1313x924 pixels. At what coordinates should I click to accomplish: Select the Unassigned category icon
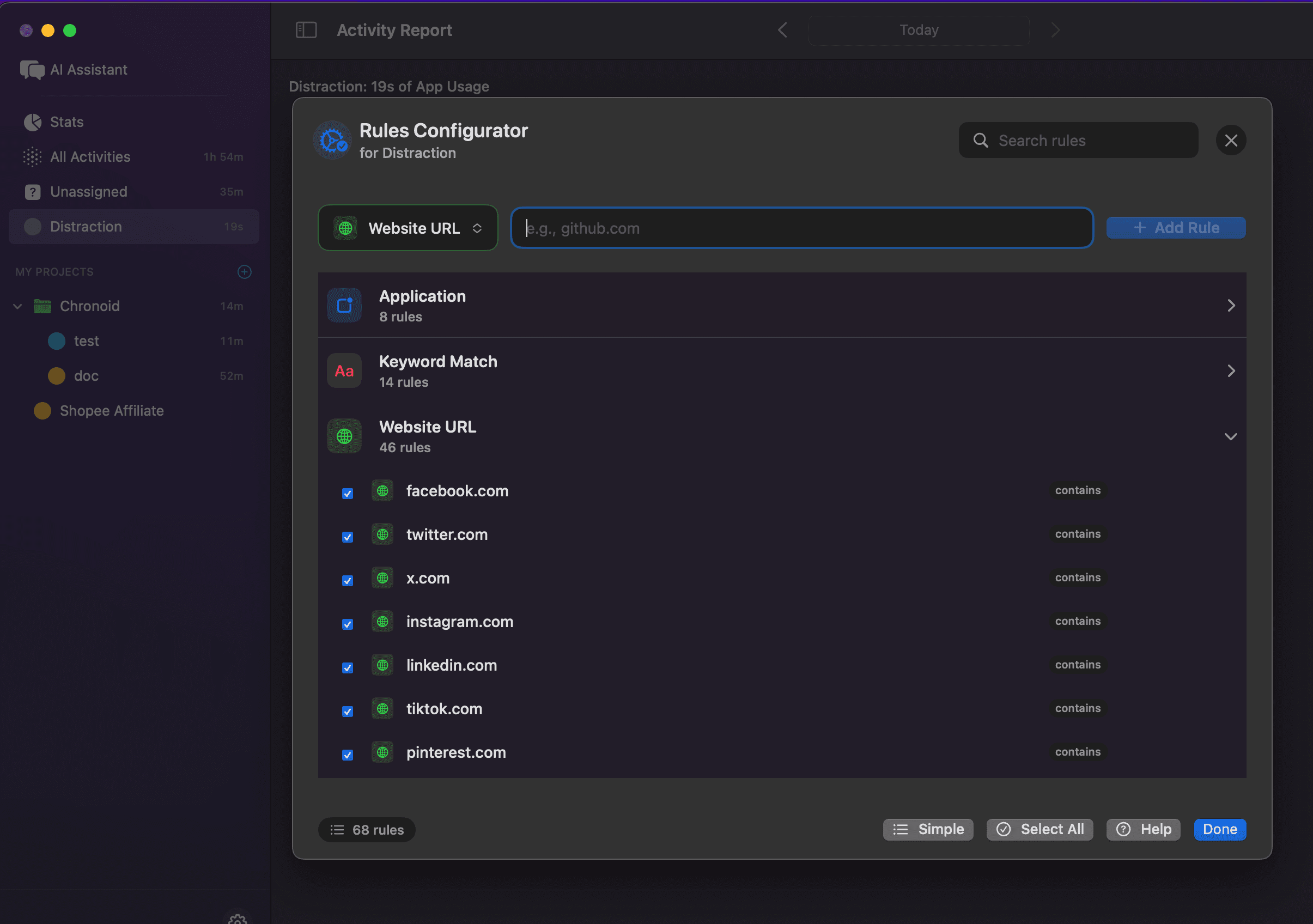coord(32,192)
